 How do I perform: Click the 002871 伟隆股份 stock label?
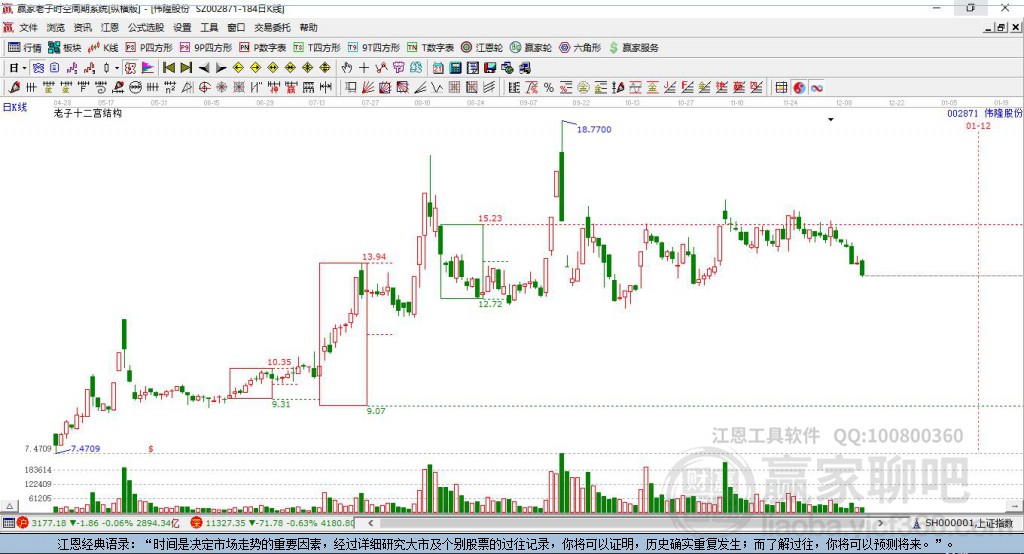point(985,113)
